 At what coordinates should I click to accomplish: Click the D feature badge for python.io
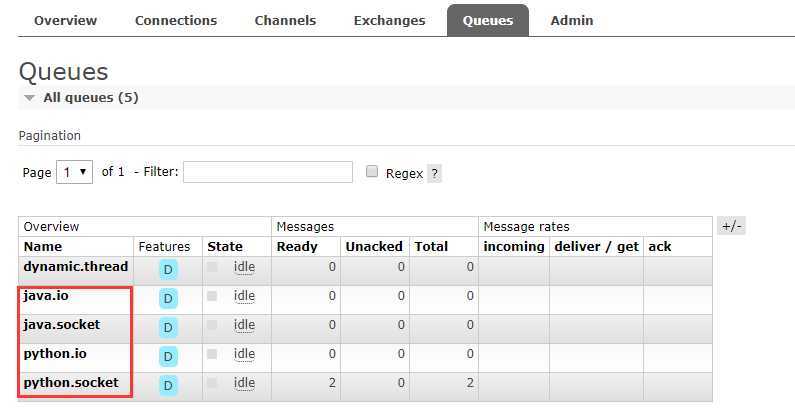point(168,356)
